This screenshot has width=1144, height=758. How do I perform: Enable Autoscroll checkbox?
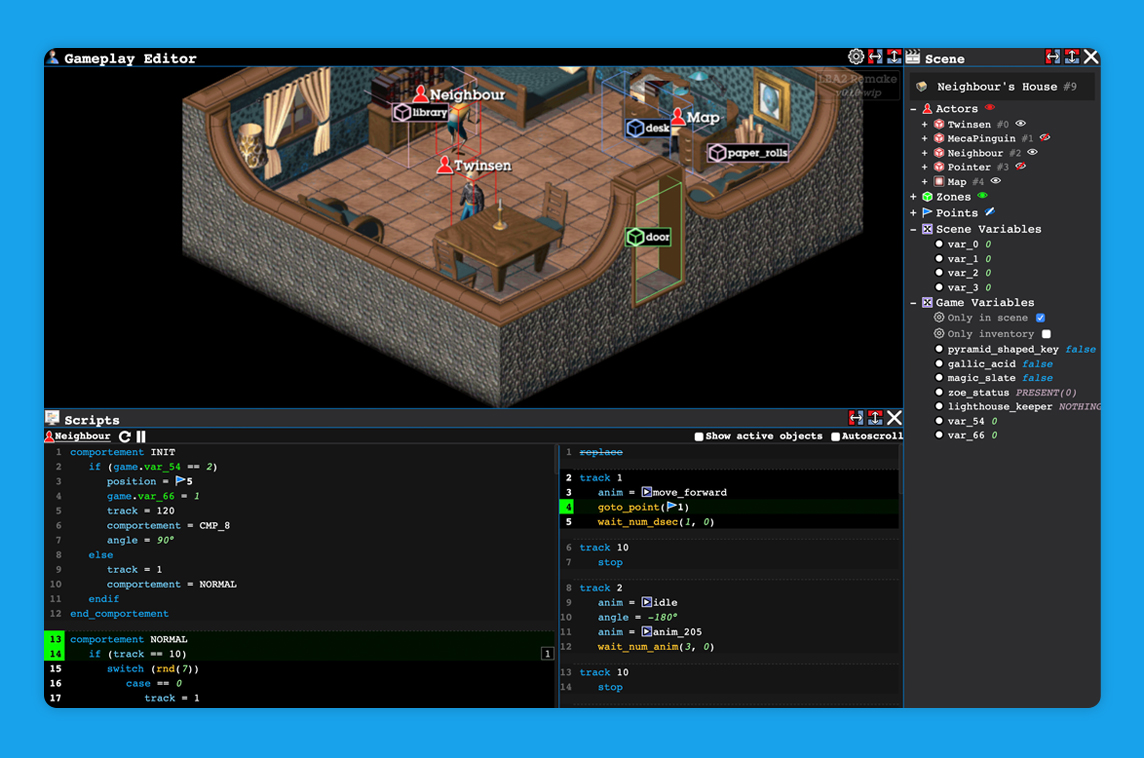click(835, 436)
